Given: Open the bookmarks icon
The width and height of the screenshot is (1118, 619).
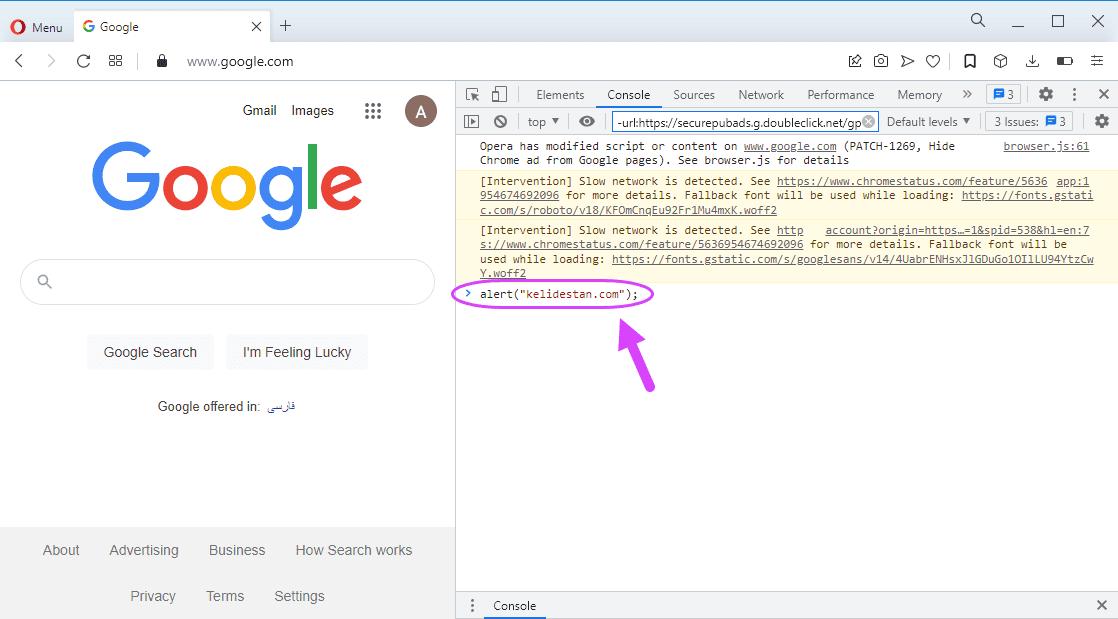Looking at the screenshot, I should (x=970, y=61).
